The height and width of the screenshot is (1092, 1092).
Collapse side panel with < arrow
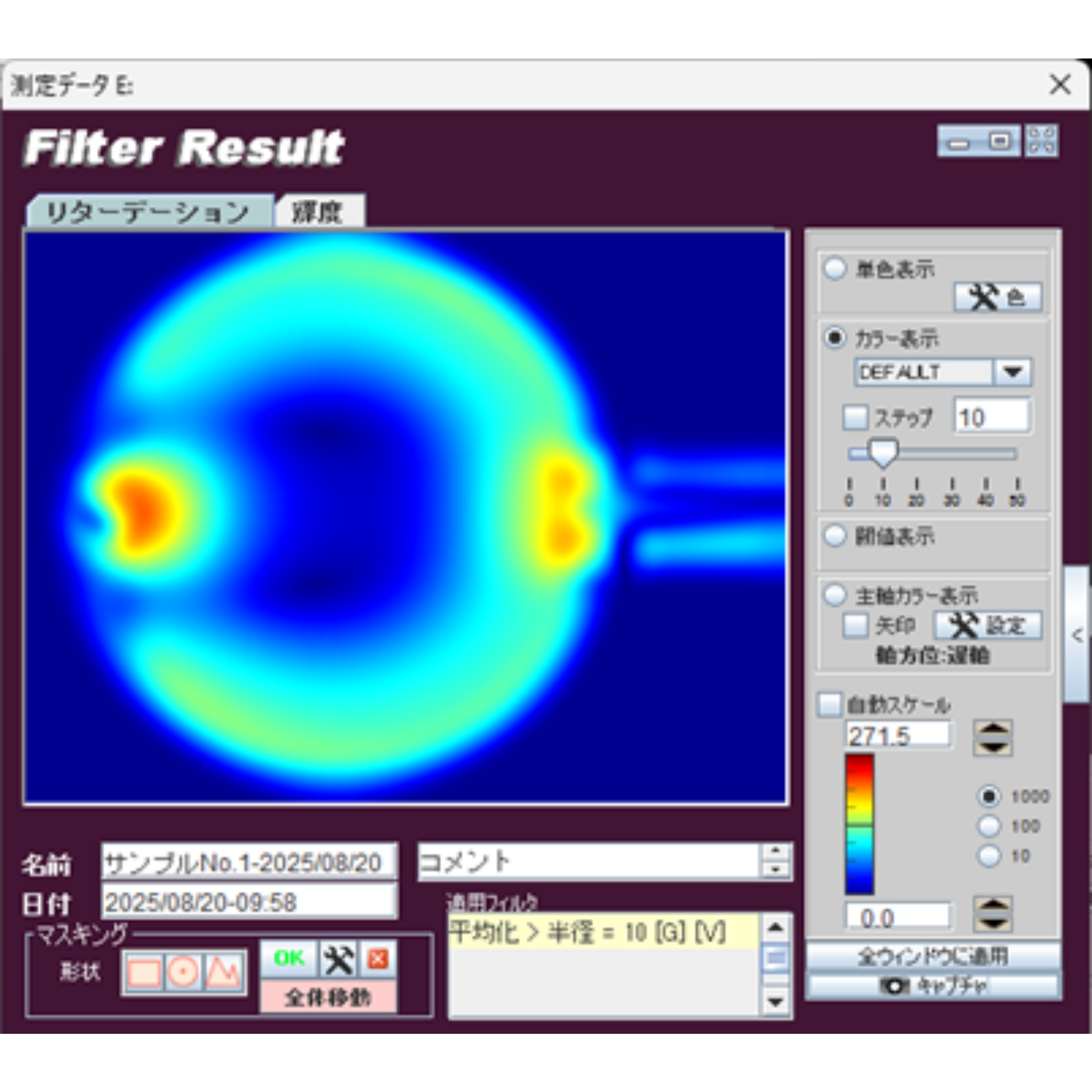pyautogui.click(x=1077, y=635)
